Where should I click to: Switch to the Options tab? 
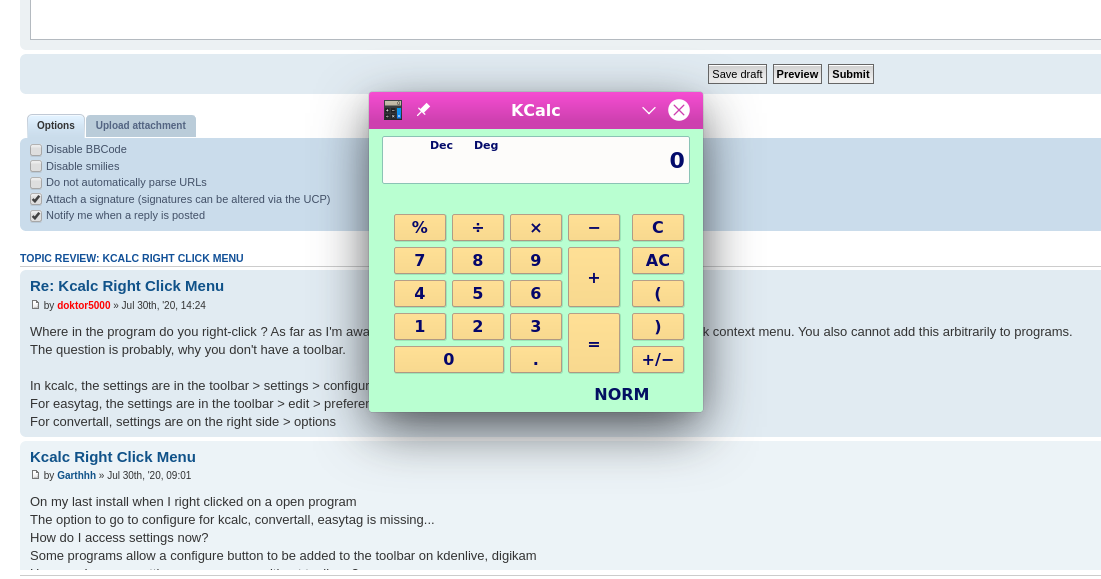click(x=55, y=126)
